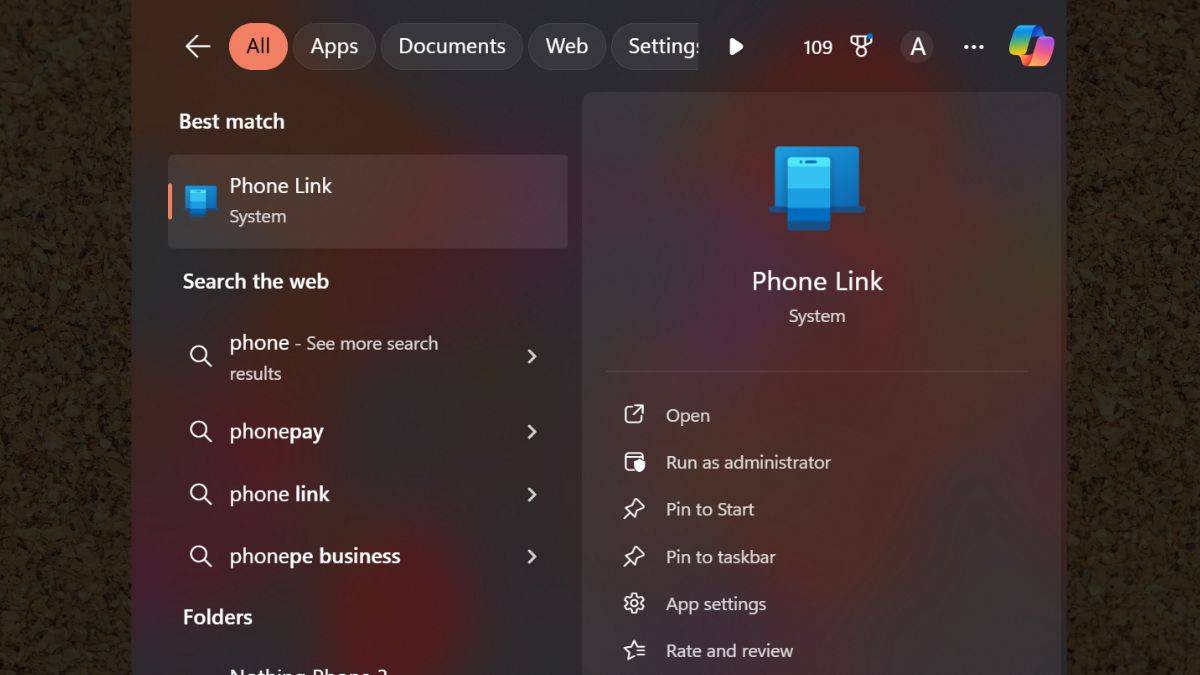
Task: Switch to the Apps filter tab
Action: pyautogui.click(x=334, y=46)
